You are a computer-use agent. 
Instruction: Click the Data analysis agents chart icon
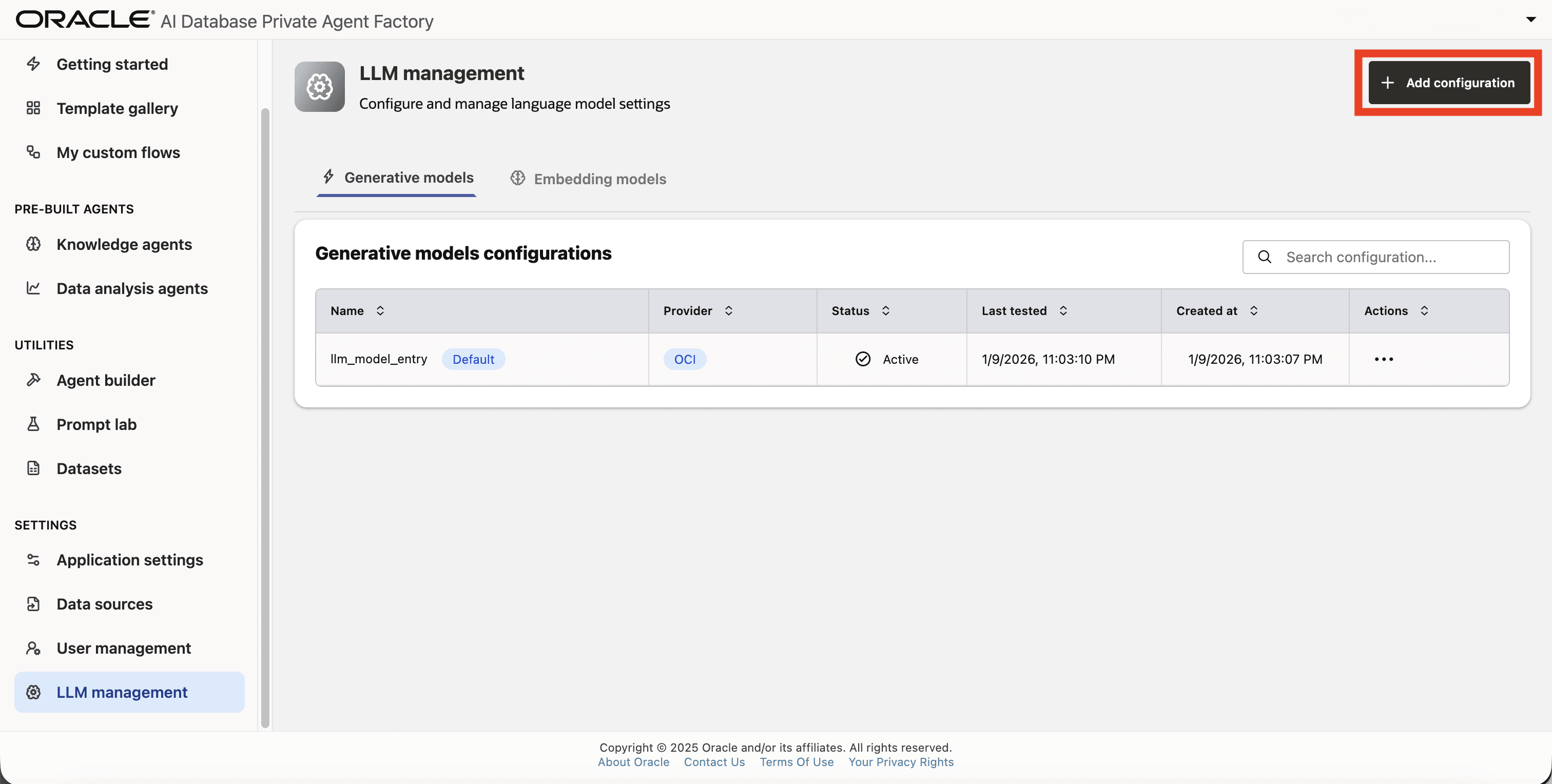point(33,288)
